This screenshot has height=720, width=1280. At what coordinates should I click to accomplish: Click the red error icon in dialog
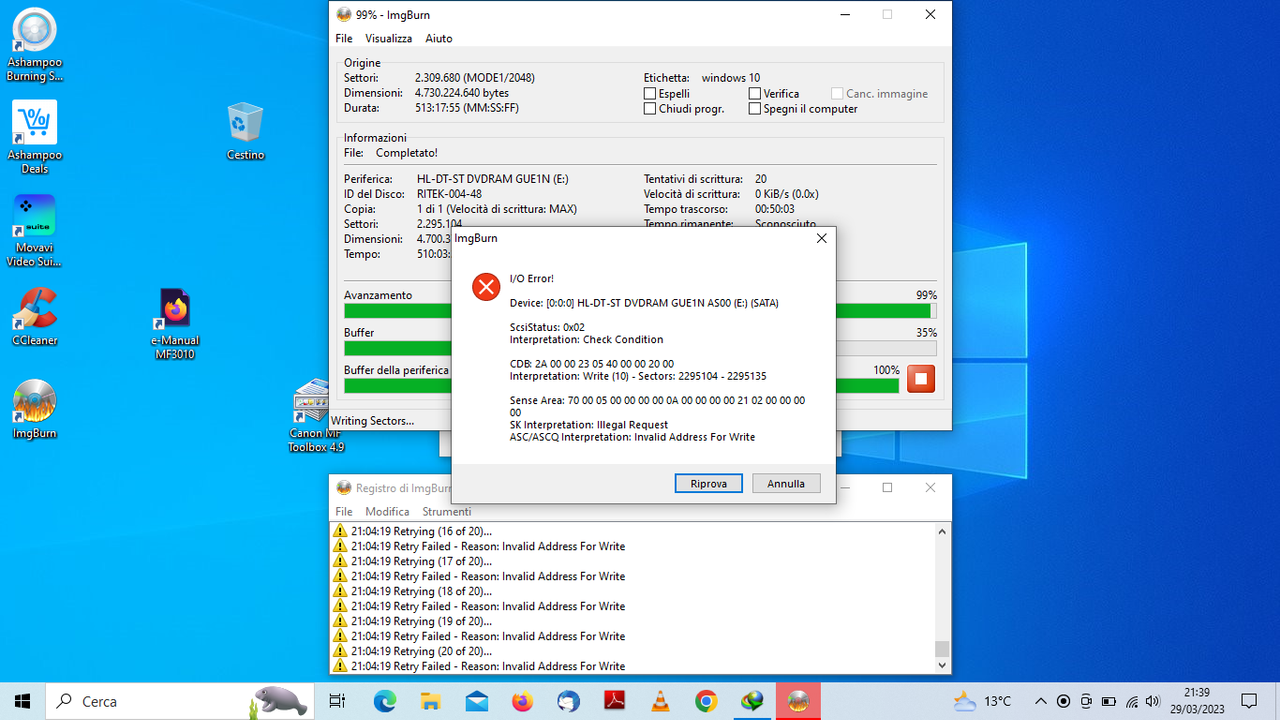(x=486, y=287)
